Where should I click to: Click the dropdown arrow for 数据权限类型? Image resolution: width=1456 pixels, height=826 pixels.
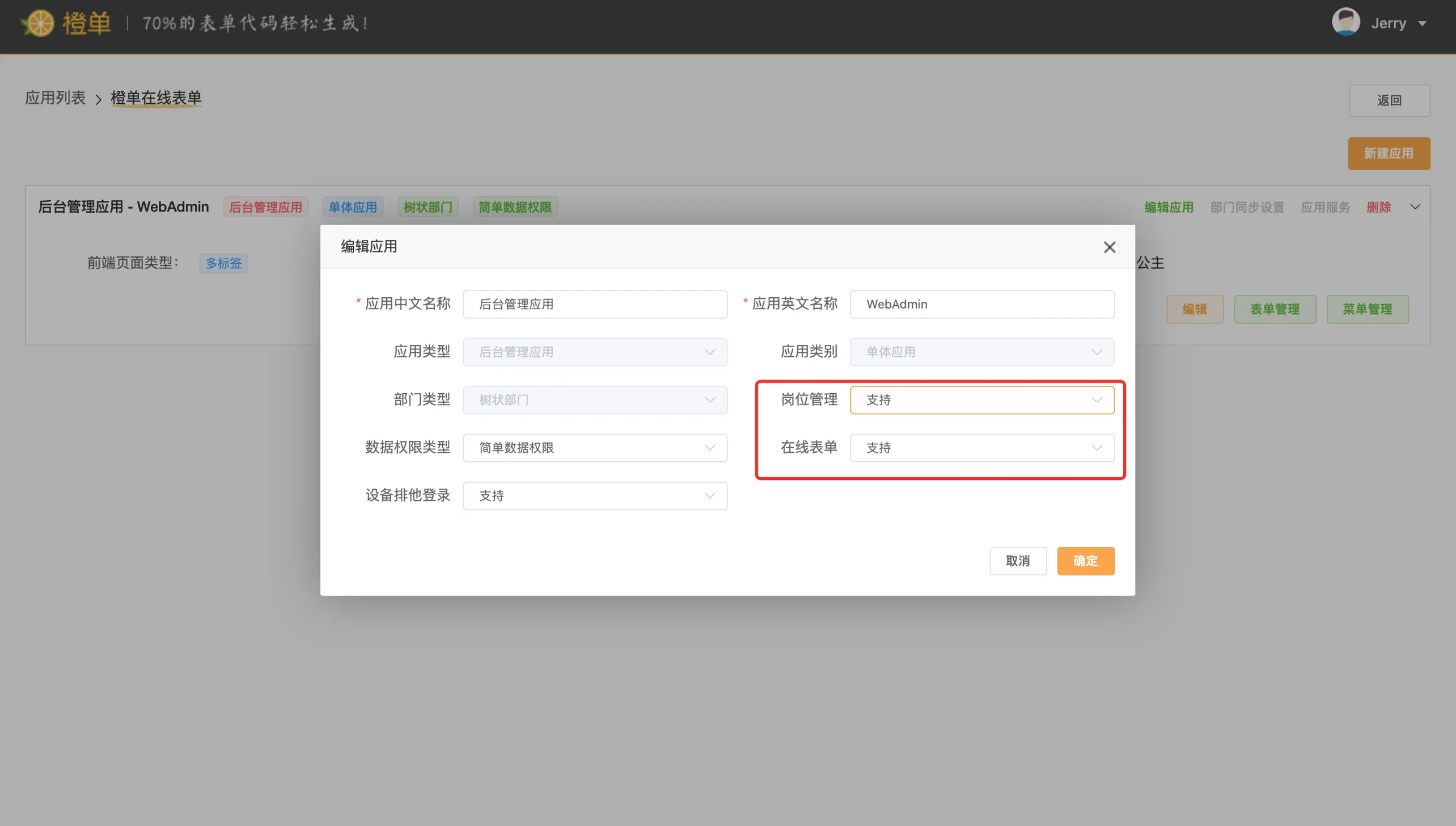710,447
